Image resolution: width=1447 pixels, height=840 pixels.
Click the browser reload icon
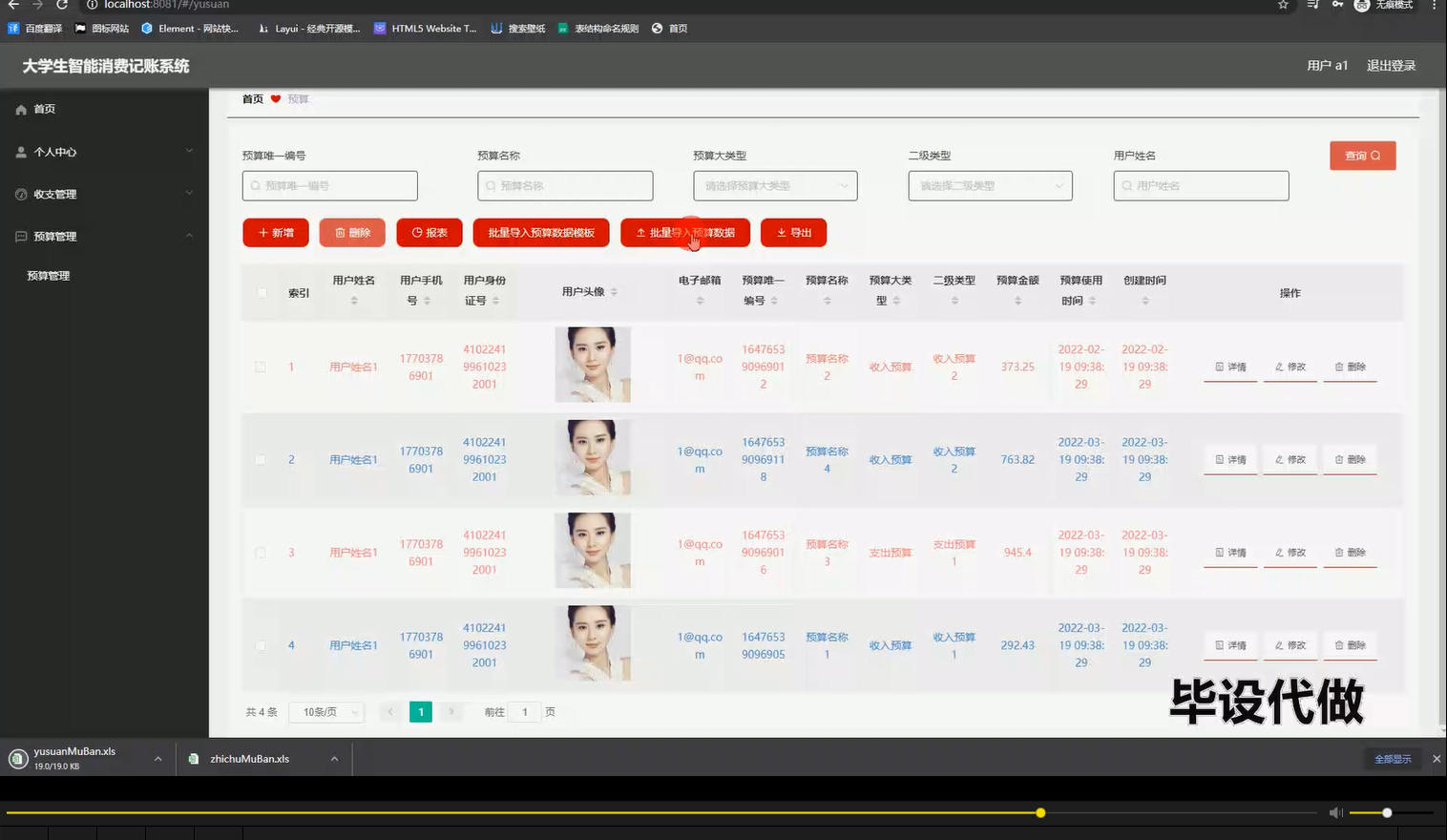point(62,5)
